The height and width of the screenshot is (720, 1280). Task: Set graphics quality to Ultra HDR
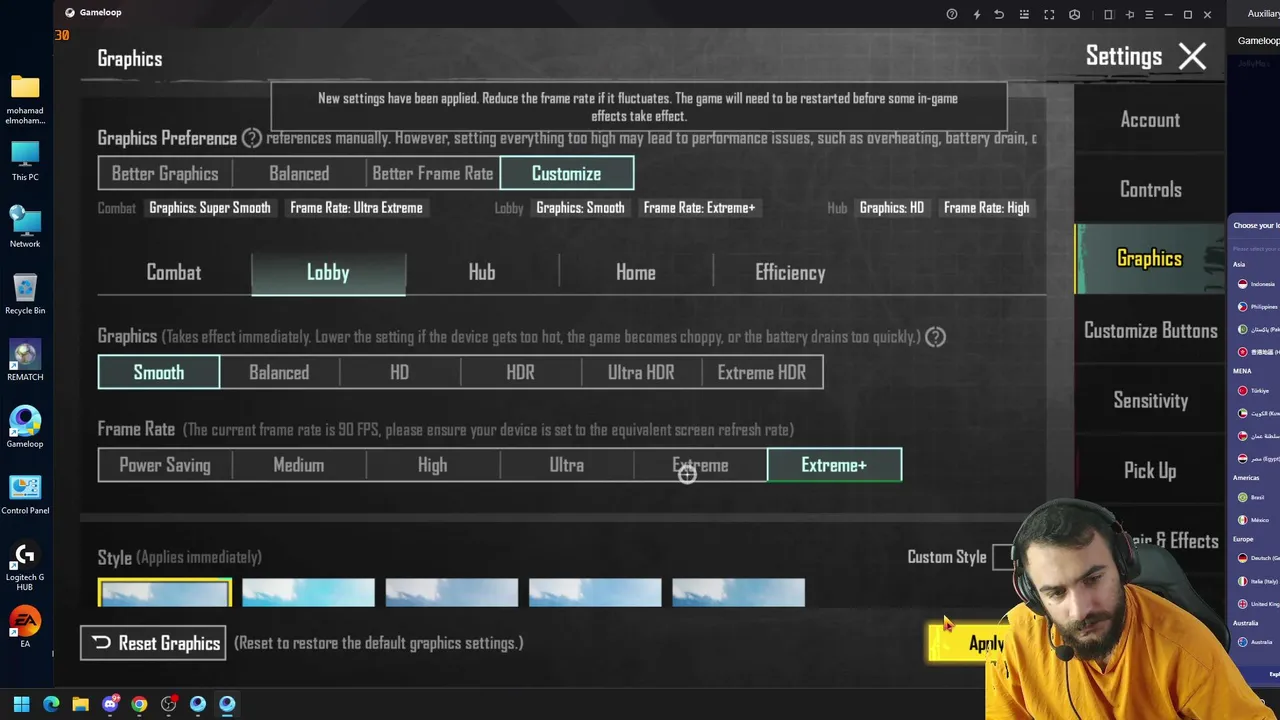(641, 372)
